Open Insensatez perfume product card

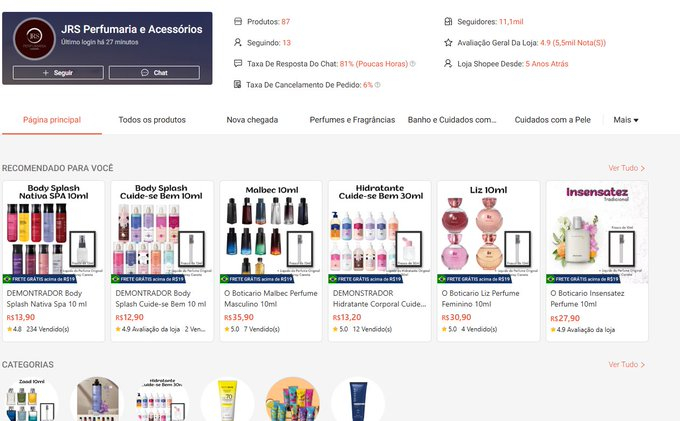click(x=597, y=261)
